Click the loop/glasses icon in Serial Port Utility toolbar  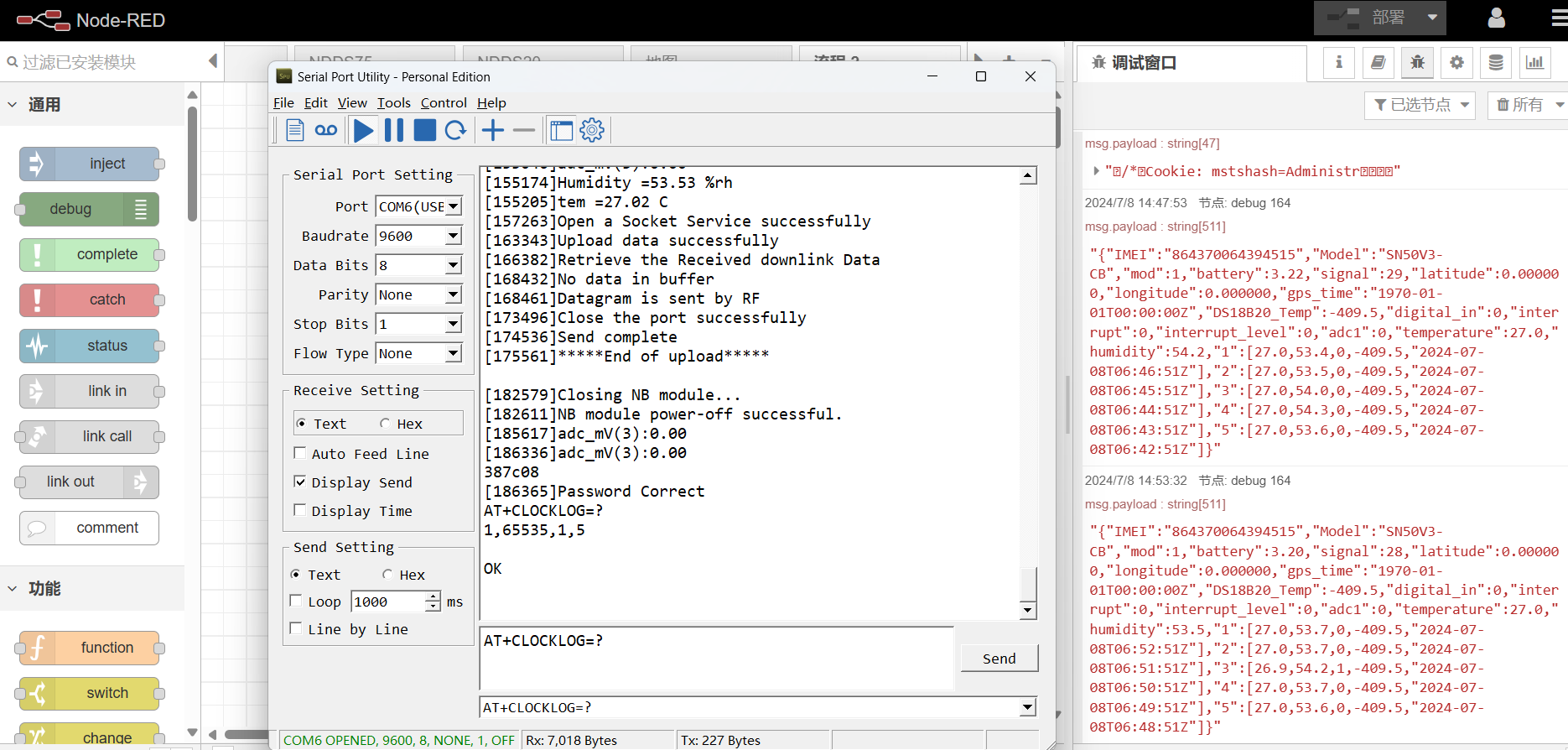pos(326,130)
